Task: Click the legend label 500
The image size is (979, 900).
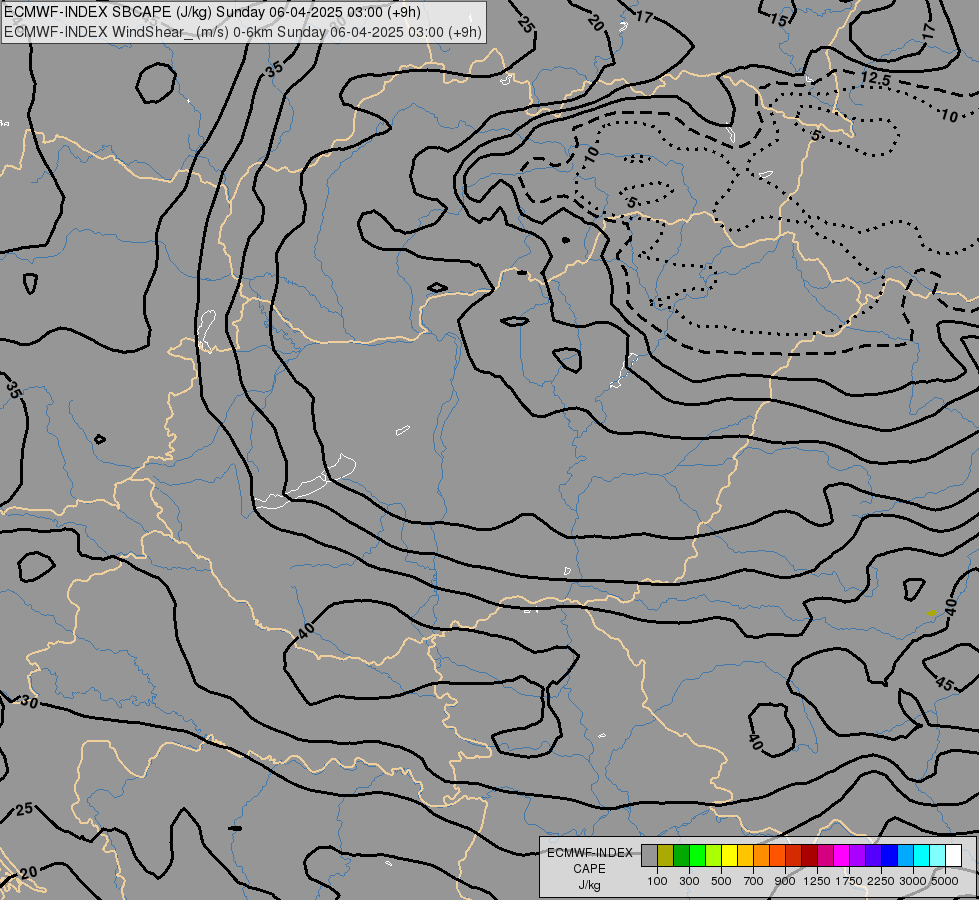Action: [721, 881]
